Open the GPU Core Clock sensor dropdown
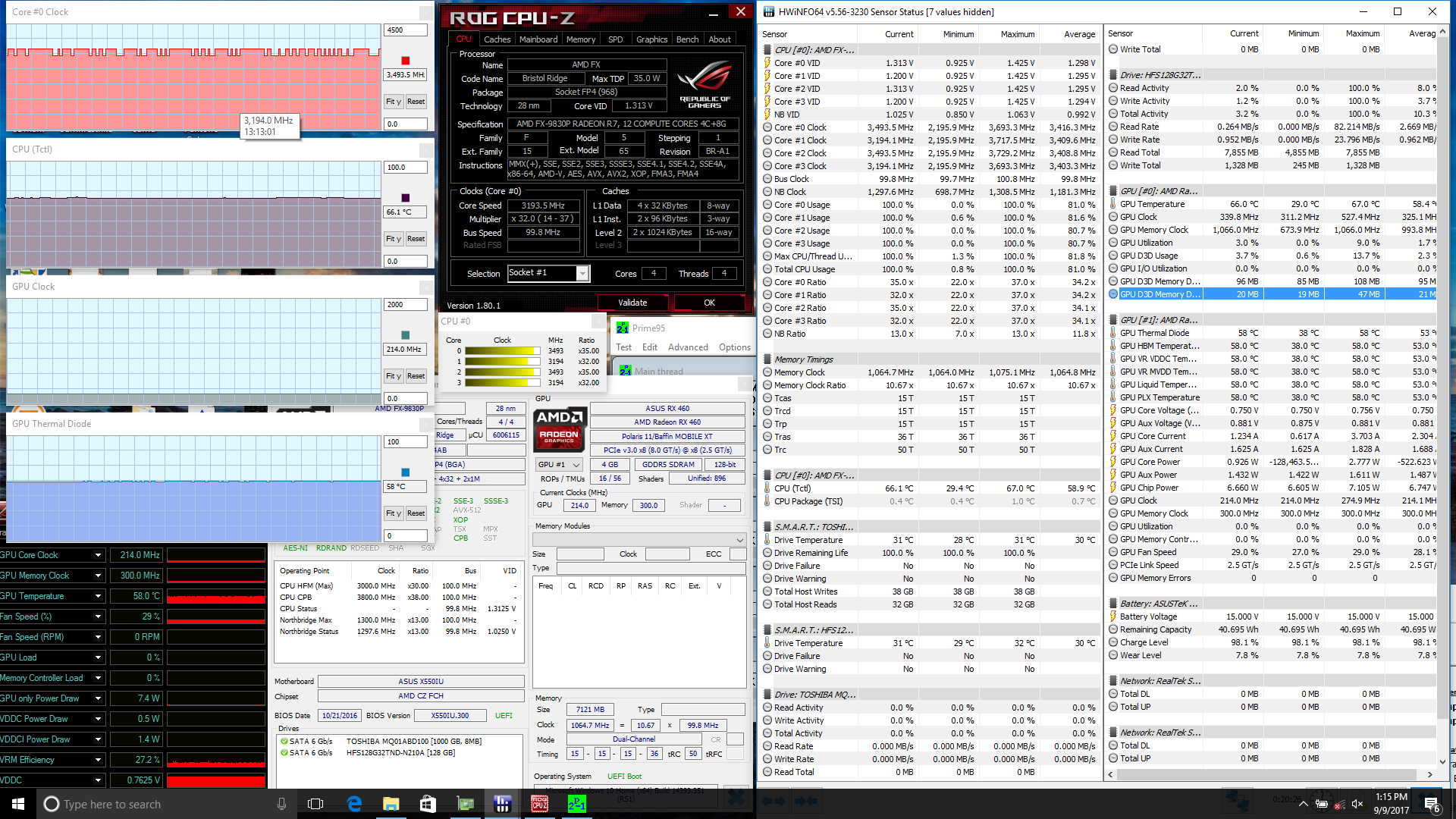 click(x=98, y=555)
